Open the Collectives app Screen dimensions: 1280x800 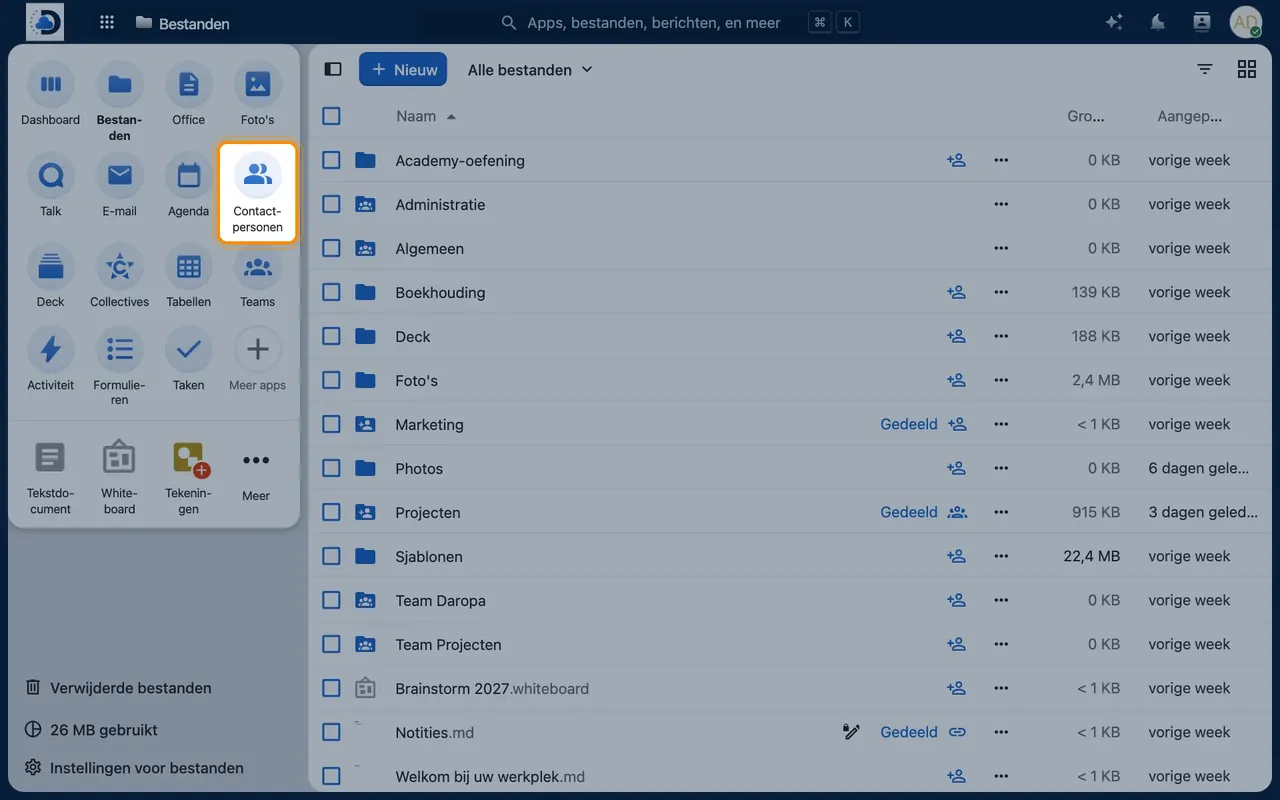119,277
